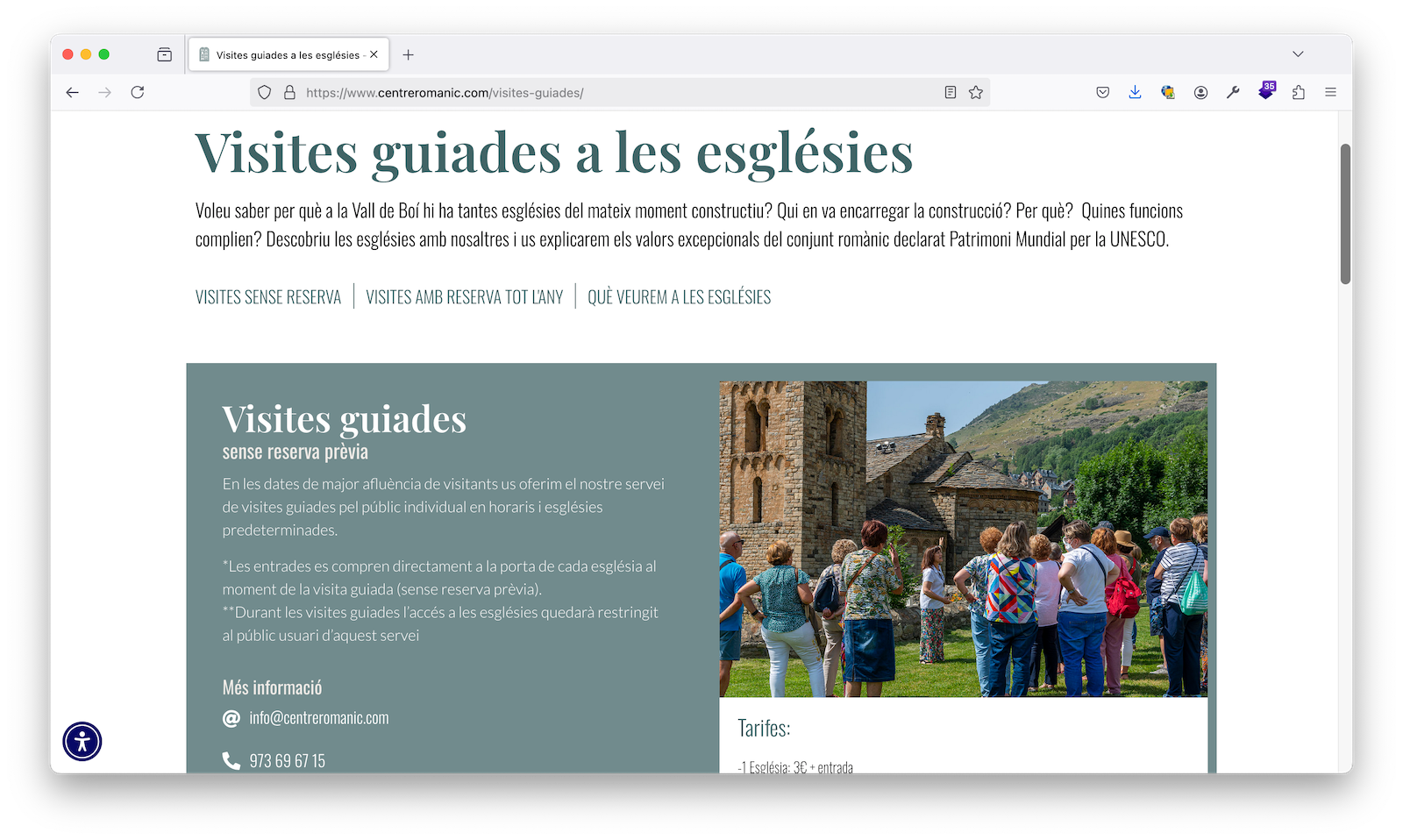1403x840 pixels.
Task: Open the accessibility widget button
Action: pos(82,741)
